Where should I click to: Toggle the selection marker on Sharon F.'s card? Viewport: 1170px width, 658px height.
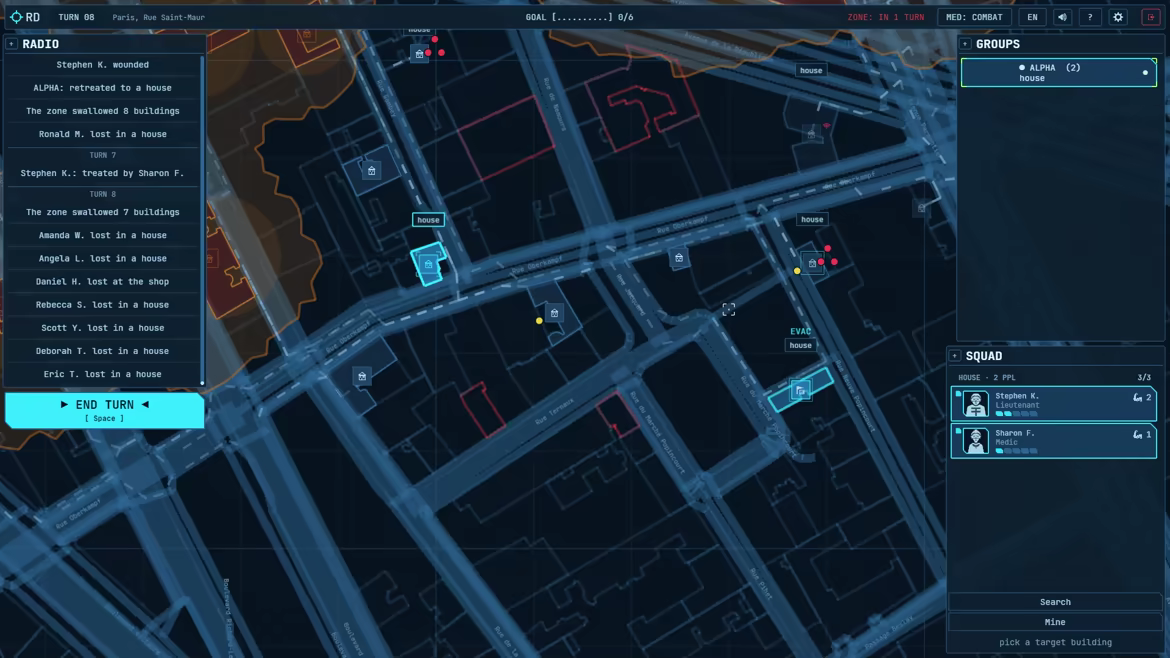point(958,430)
